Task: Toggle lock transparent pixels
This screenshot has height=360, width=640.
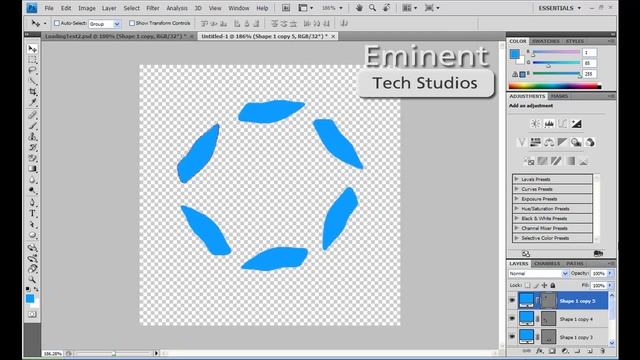Action: 528,285
